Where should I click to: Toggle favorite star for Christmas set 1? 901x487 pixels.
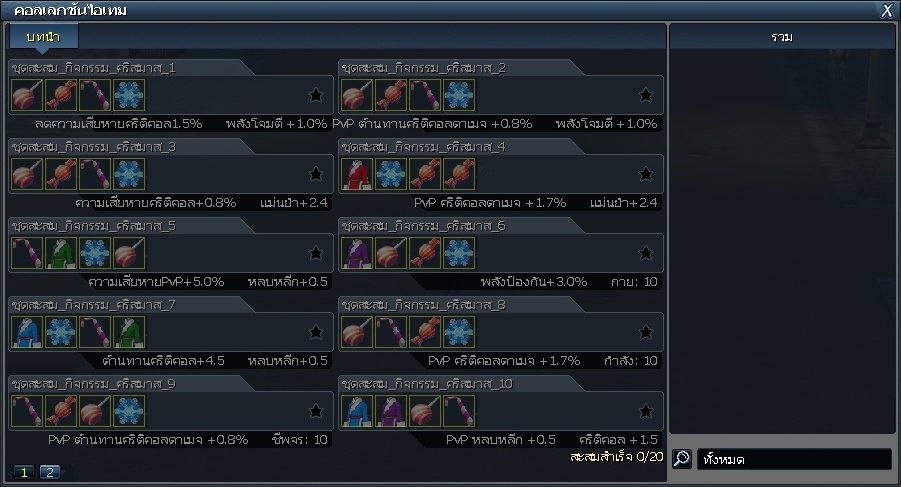tap(315, 95)
